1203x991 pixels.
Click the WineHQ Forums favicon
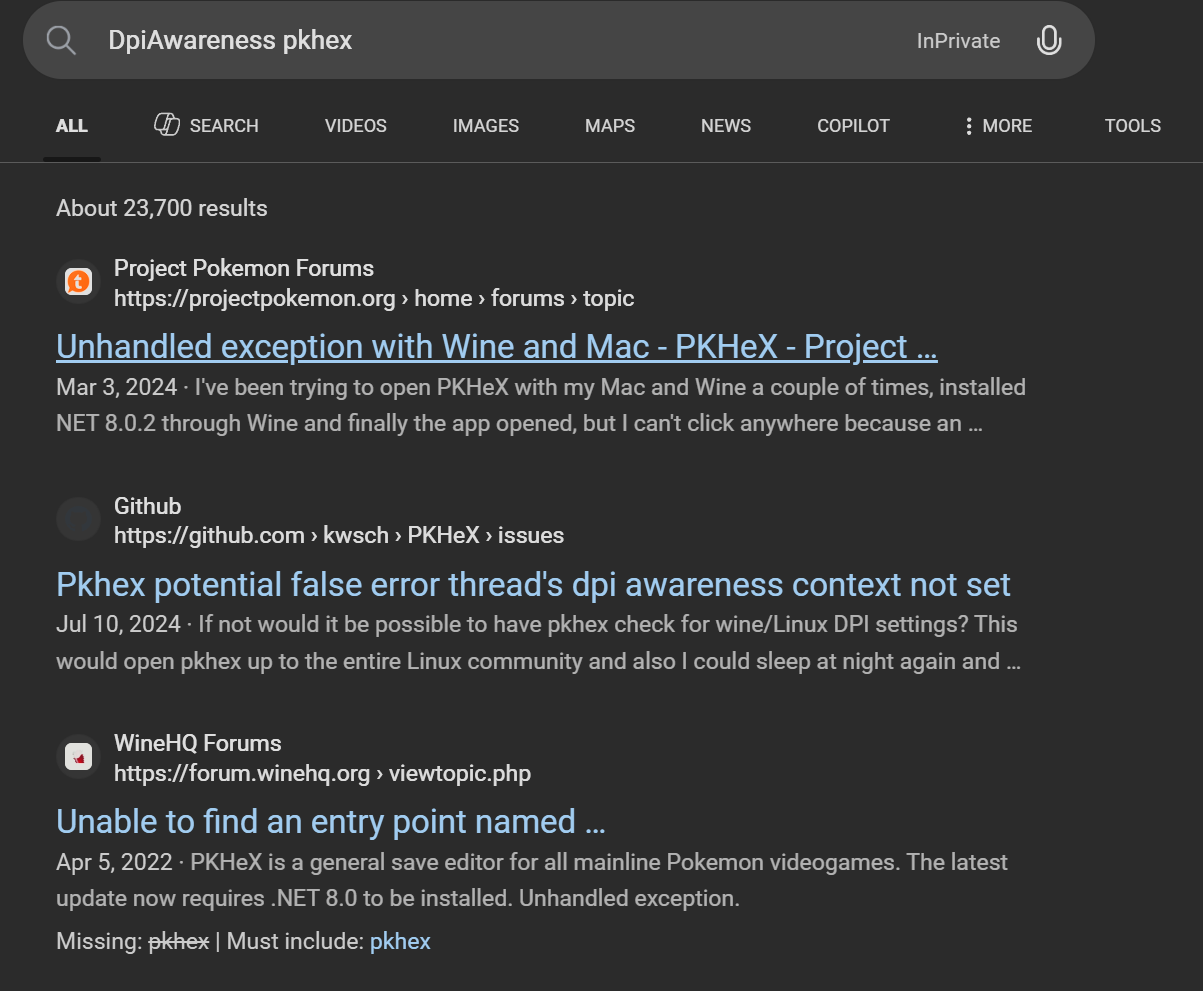pyautogui.click(x=78, y=757)
